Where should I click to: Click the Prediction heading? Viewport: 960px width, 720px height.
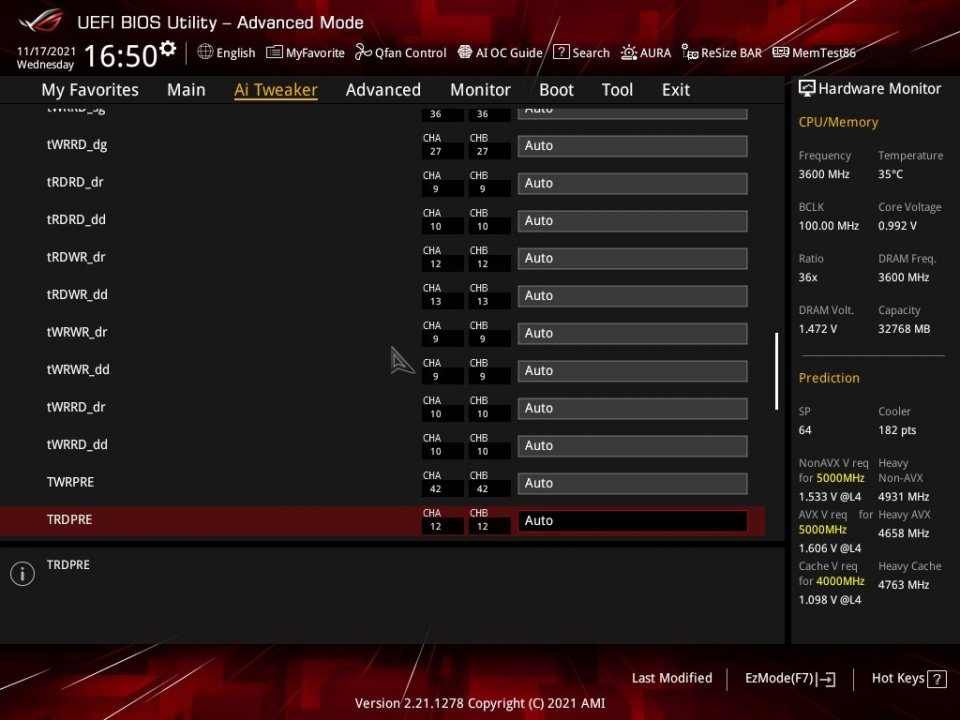[x=829, y=378]
